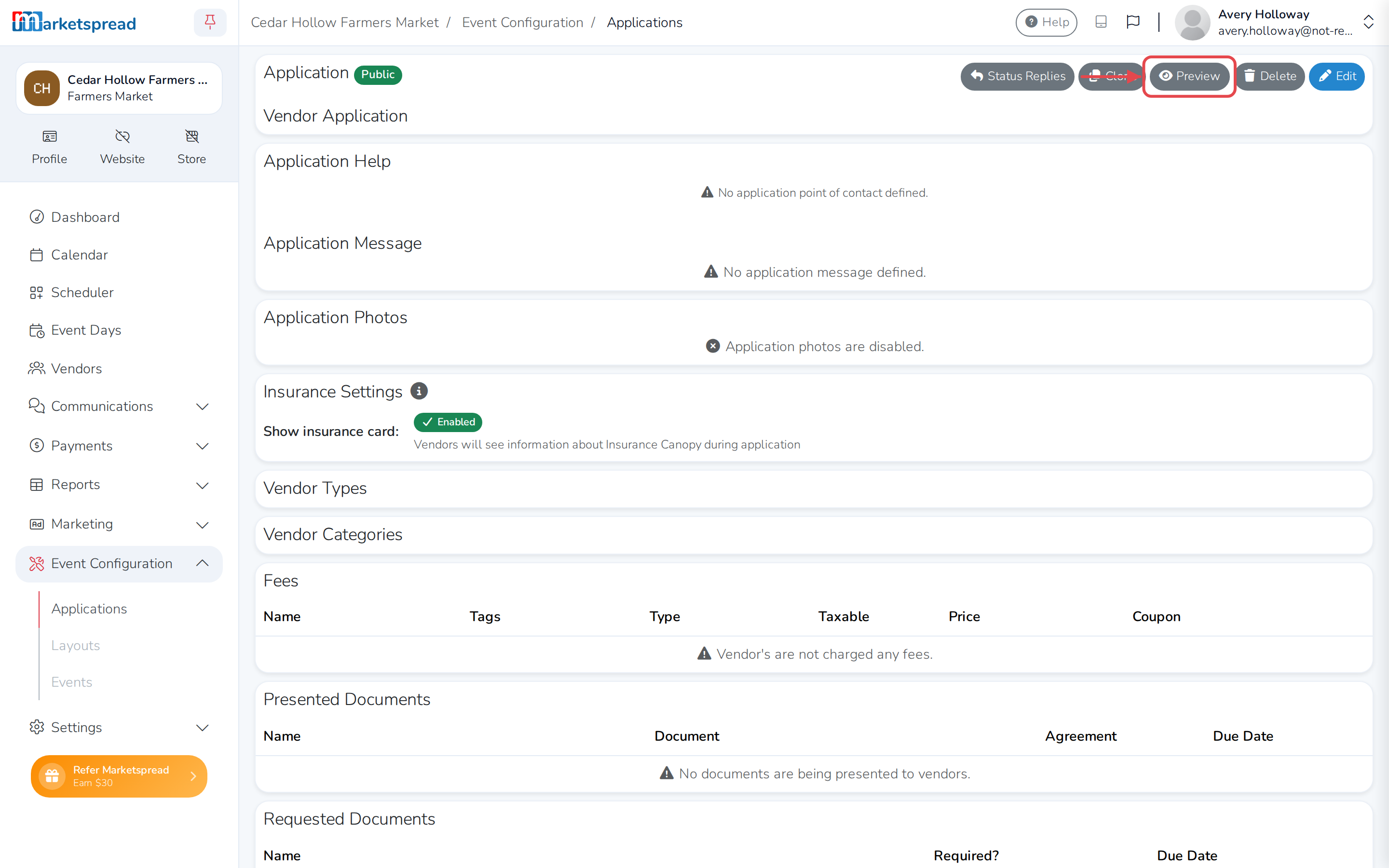Image resolution: width=1389 pixels, height=868 pixels.
Task: Click the book/documentation icon in header
Action: pyautogui.click(x=1101, y=22)
